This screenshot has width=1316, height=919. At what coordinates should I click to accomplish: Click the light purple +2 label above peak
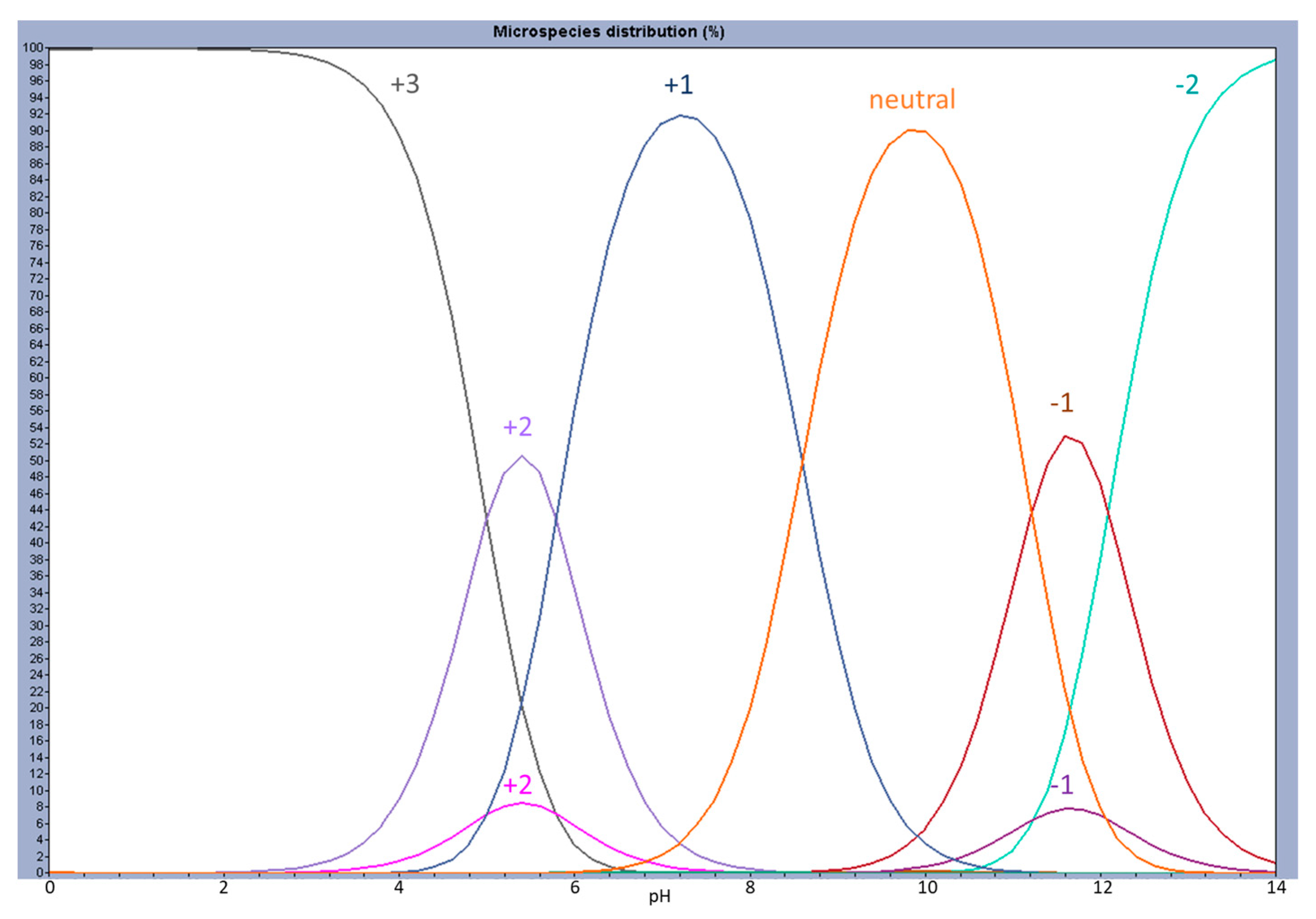click(x=517, y=427)
